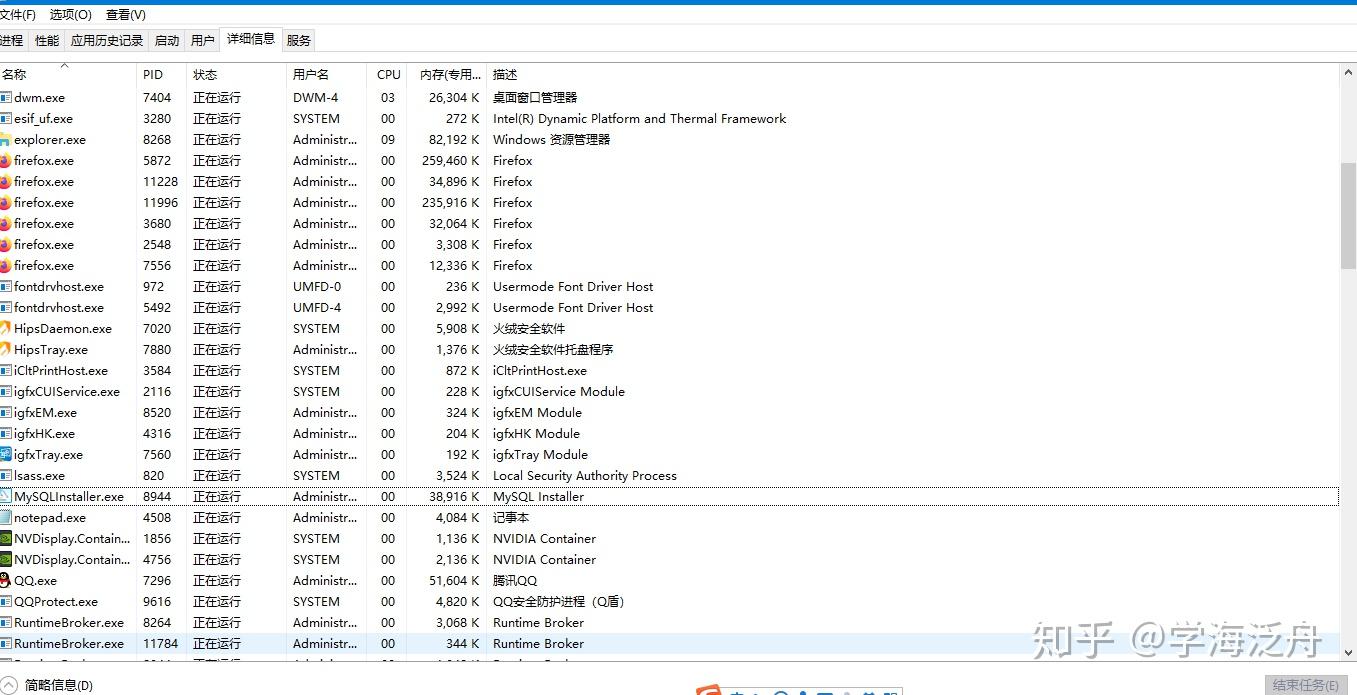This screenshot has height=695, width=1357.
Task: Click user name UMFD-0
Action: coord(317,286)
